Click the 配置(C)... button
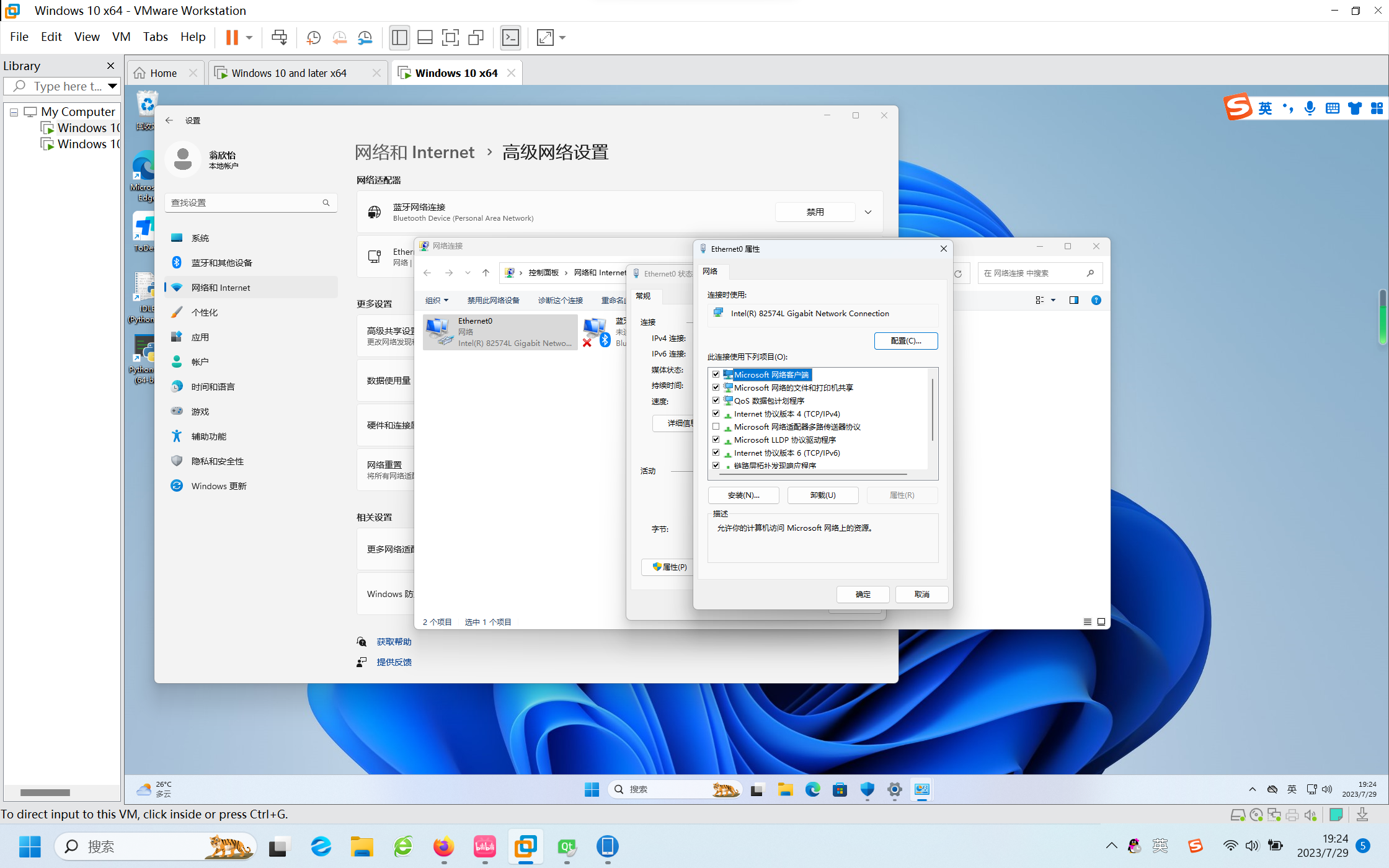 coord(905,341)
